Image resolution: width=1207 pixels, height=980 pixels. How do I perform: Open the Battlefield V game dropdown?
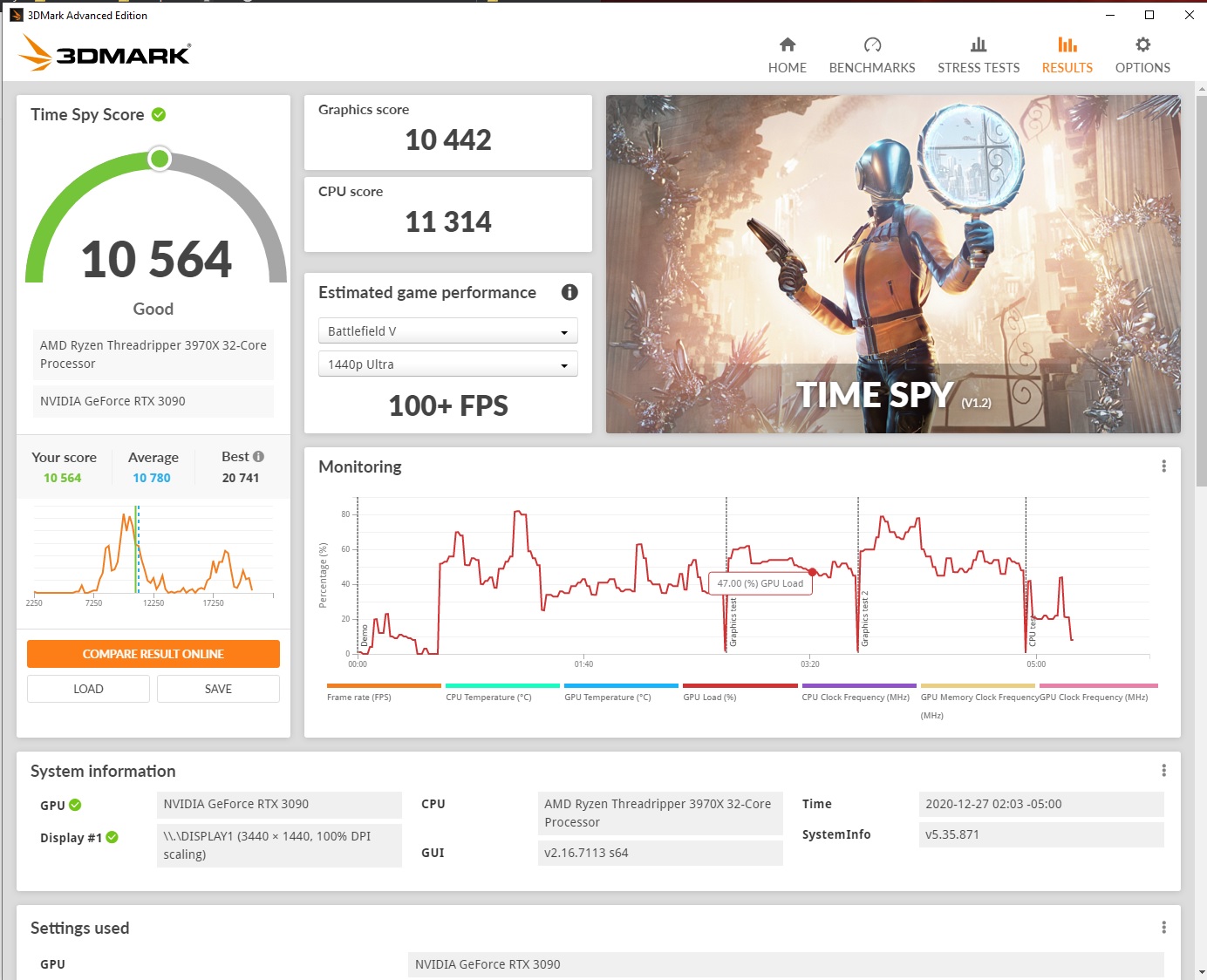(x=448, y=331)
